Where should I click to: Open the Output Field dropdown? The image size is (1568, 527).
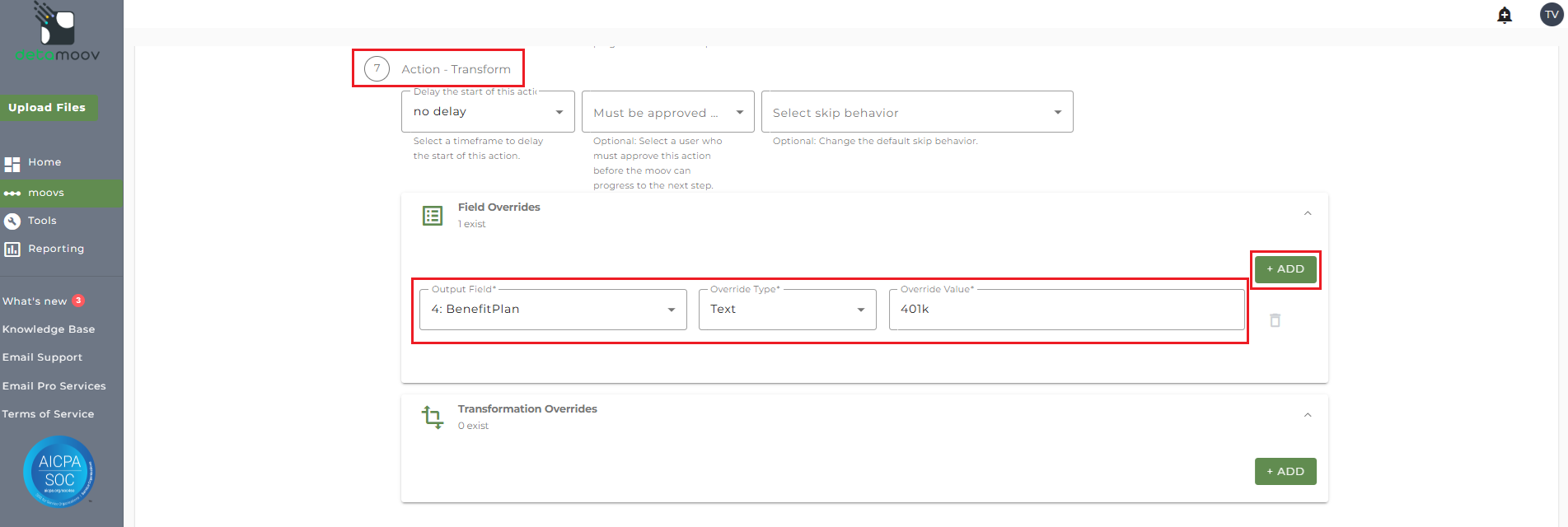click(x=552, y=310)
